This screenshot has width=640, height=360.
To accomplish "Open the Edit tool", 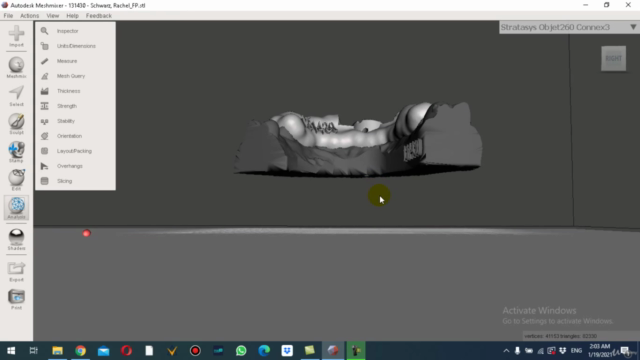I will click(x=16, y=180).
